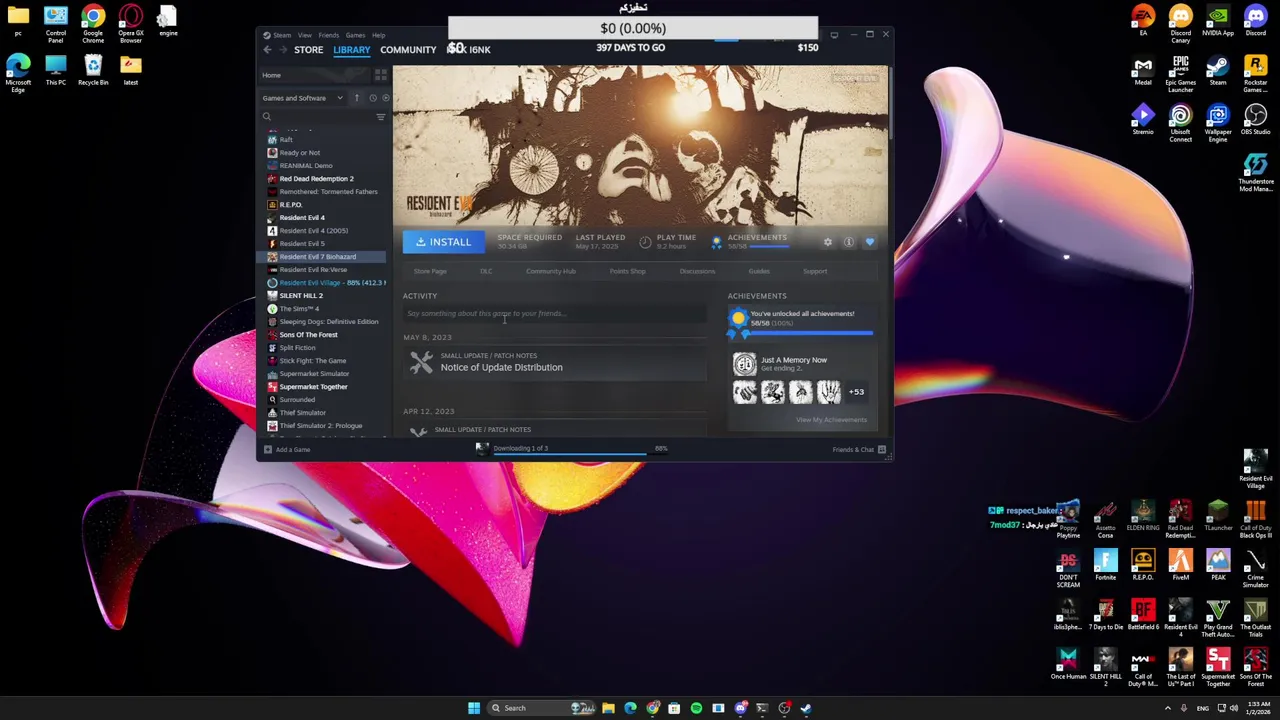Viewport: 1280px width, 720px height.
Task: Open the Friends menu
Action: point(328,35)
